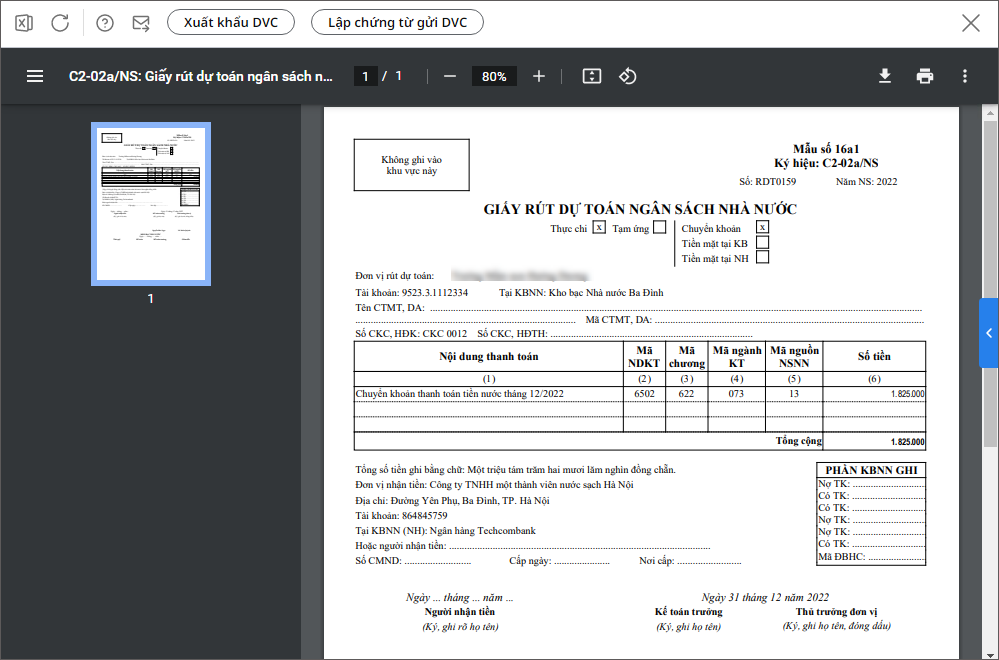999x660 pixels.
Task: Close the document preview window
Action: (x=970, y=23)
